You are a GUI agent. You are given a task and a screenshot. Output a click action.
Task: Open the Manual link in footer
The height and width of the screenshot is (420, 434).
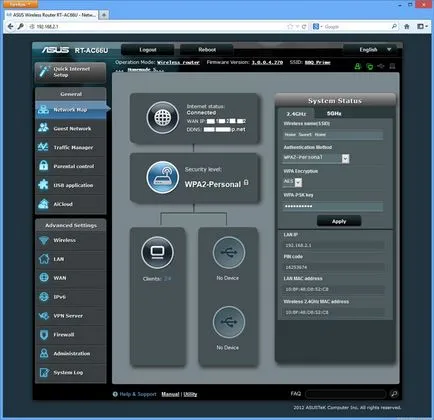(170, 394)
